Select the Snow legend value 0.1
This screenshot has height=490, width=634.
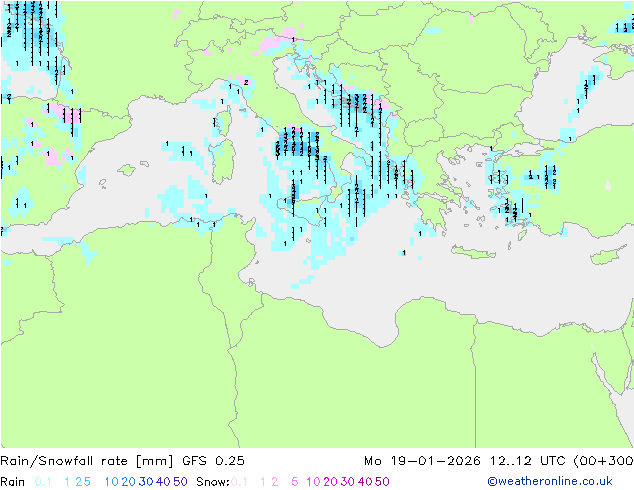[x=239, y=482]
